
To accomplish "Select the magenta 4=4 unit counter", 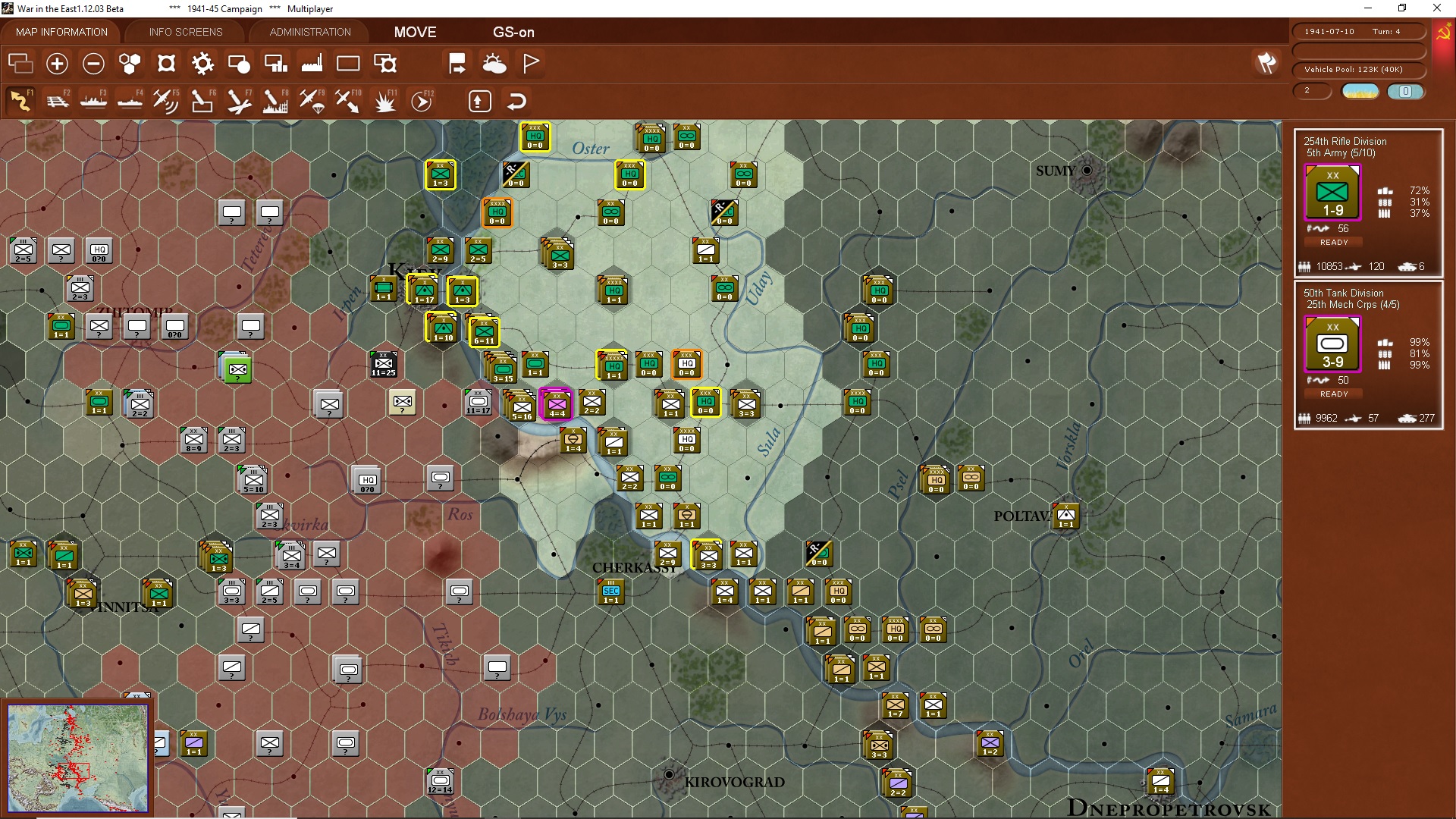I will coord(557,404).
